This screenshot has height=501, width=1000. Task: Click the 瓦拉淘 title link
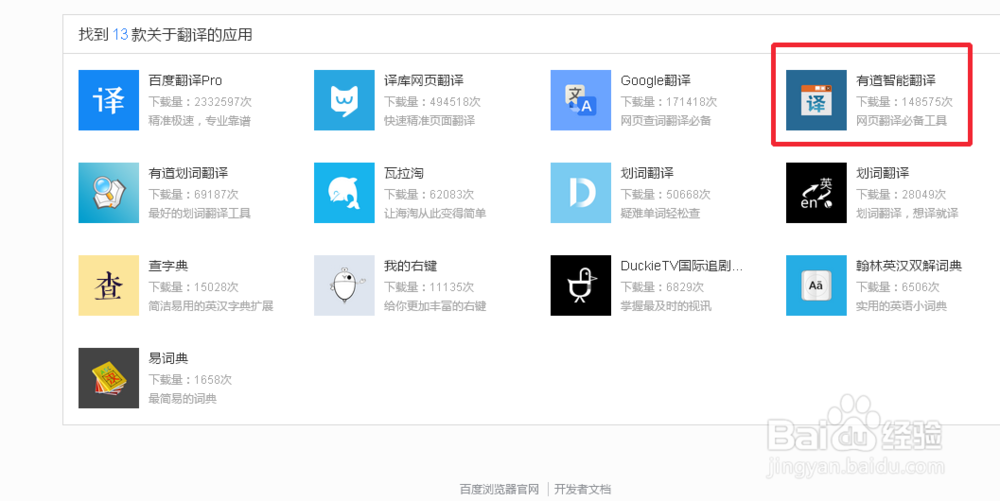click(x=404, y=173)
